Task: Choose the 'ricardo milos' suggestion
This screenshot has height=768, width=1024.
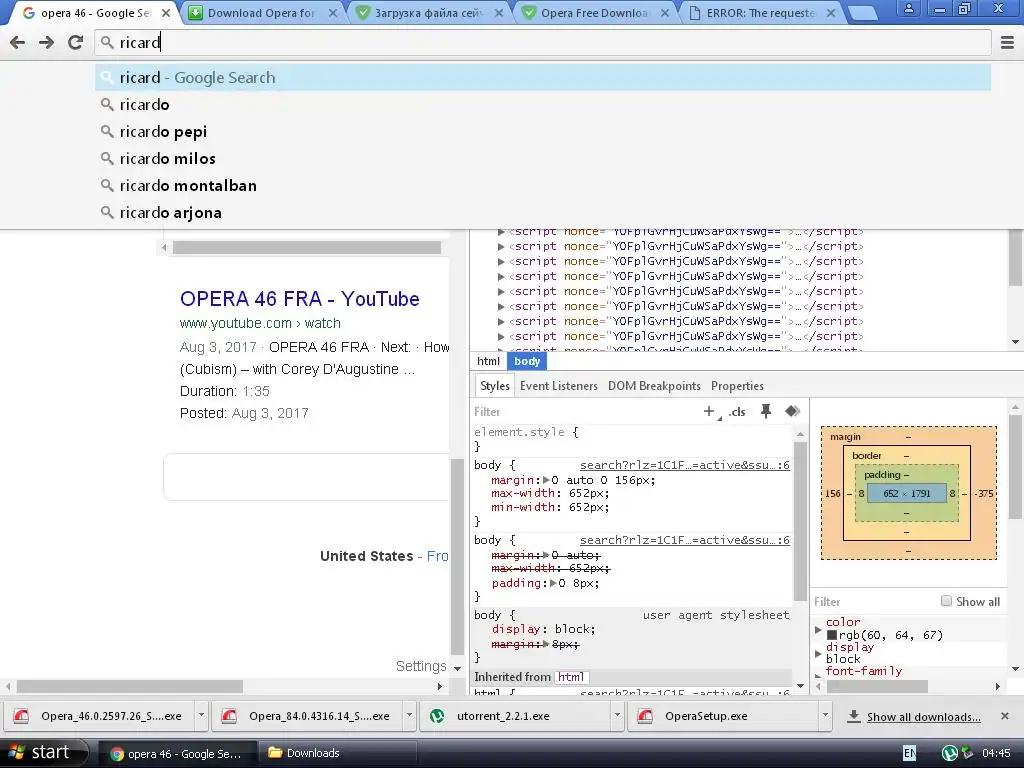Action: coord(543,159)
